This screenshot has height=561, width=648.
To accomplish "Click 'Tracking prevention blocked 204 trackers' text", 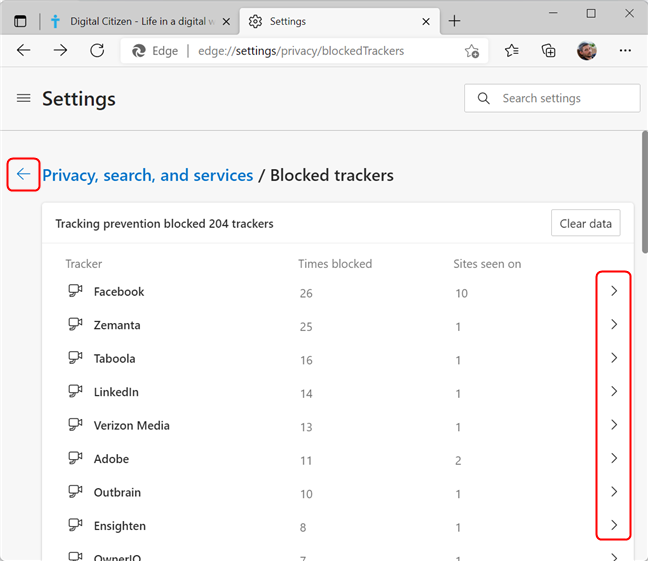I will coord(164,224).
